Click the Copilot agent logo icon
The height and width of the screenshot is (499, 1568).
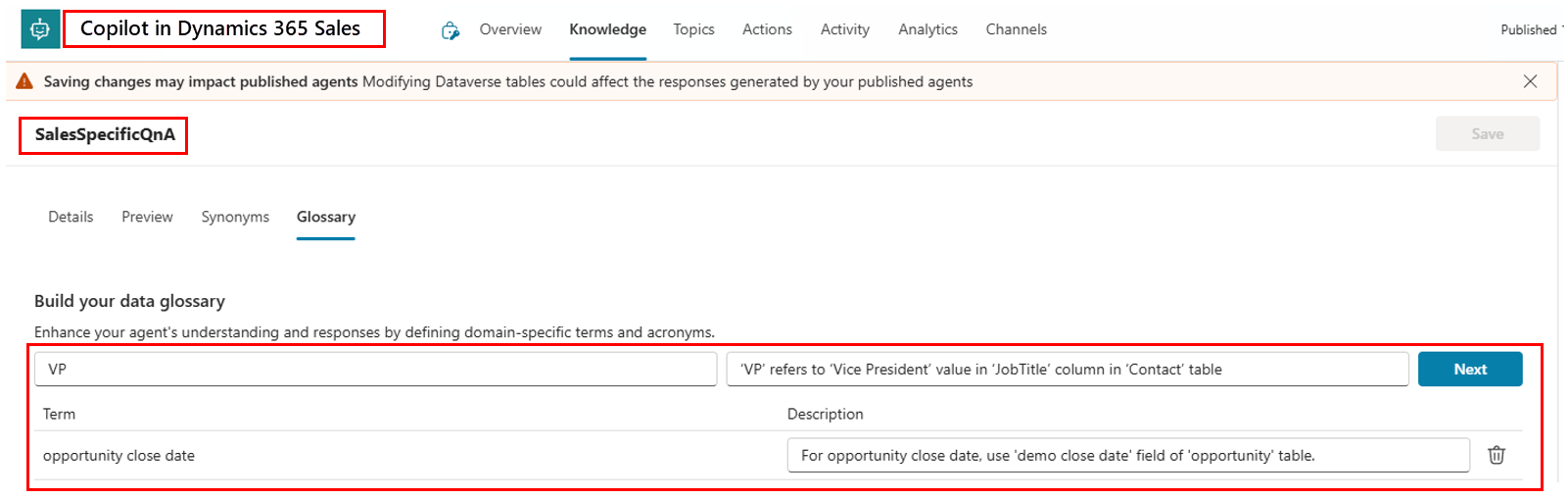pyautogui.click(x=40, y=29)
